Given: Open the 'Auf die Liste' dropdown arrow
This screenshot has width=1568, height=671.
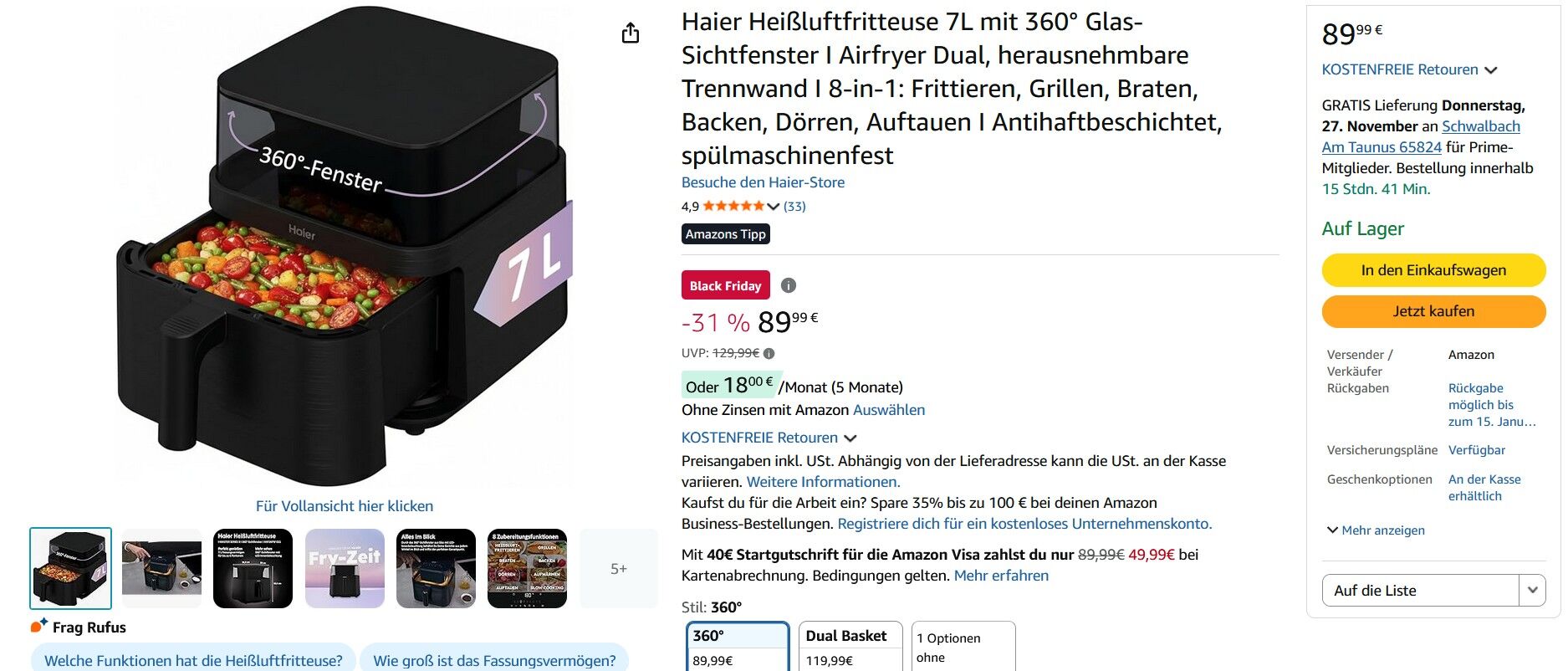Looking at the screenshot, I should 1532,590.
